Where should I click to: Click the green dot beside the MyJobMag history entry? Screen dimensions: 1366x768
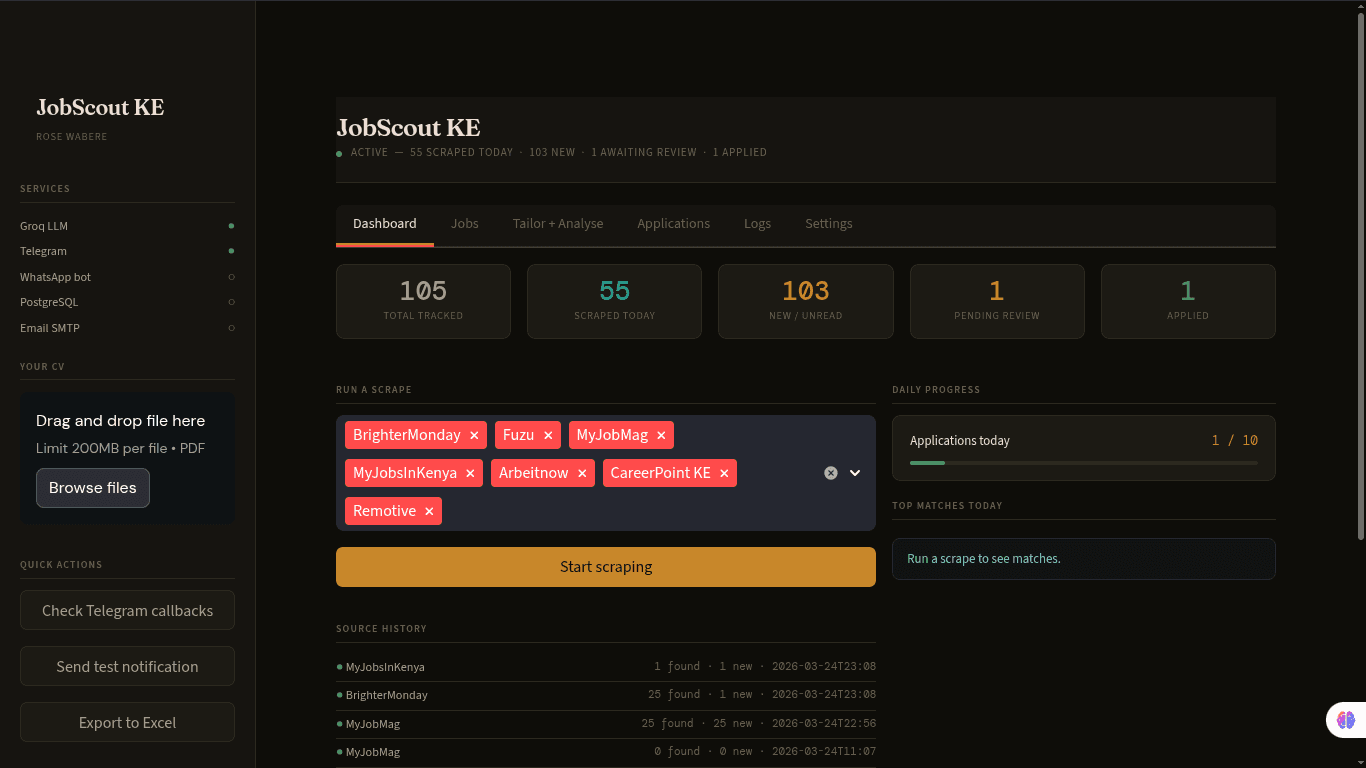pos(340,723)
